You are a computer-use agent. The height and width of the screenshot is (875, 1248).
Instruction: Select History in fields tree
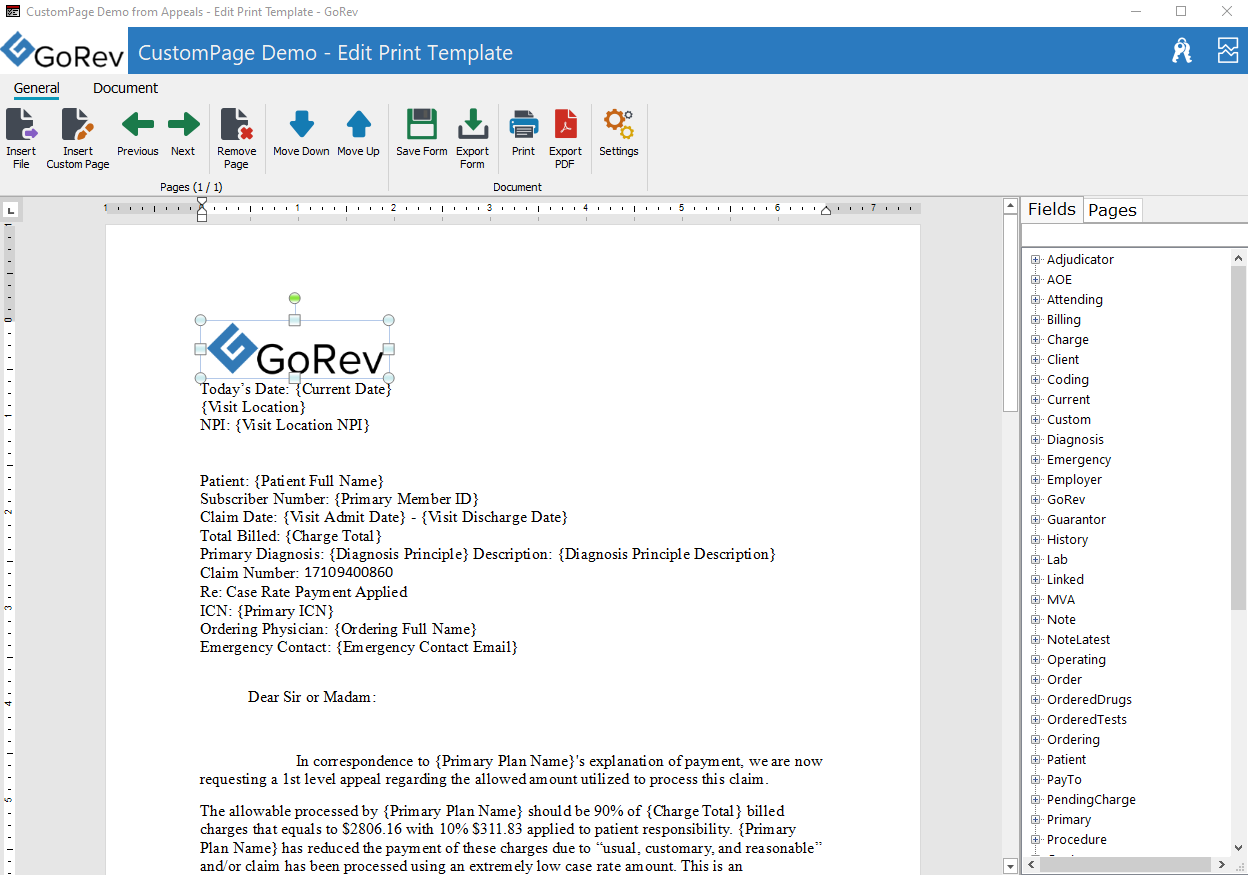pos(1067,540)
